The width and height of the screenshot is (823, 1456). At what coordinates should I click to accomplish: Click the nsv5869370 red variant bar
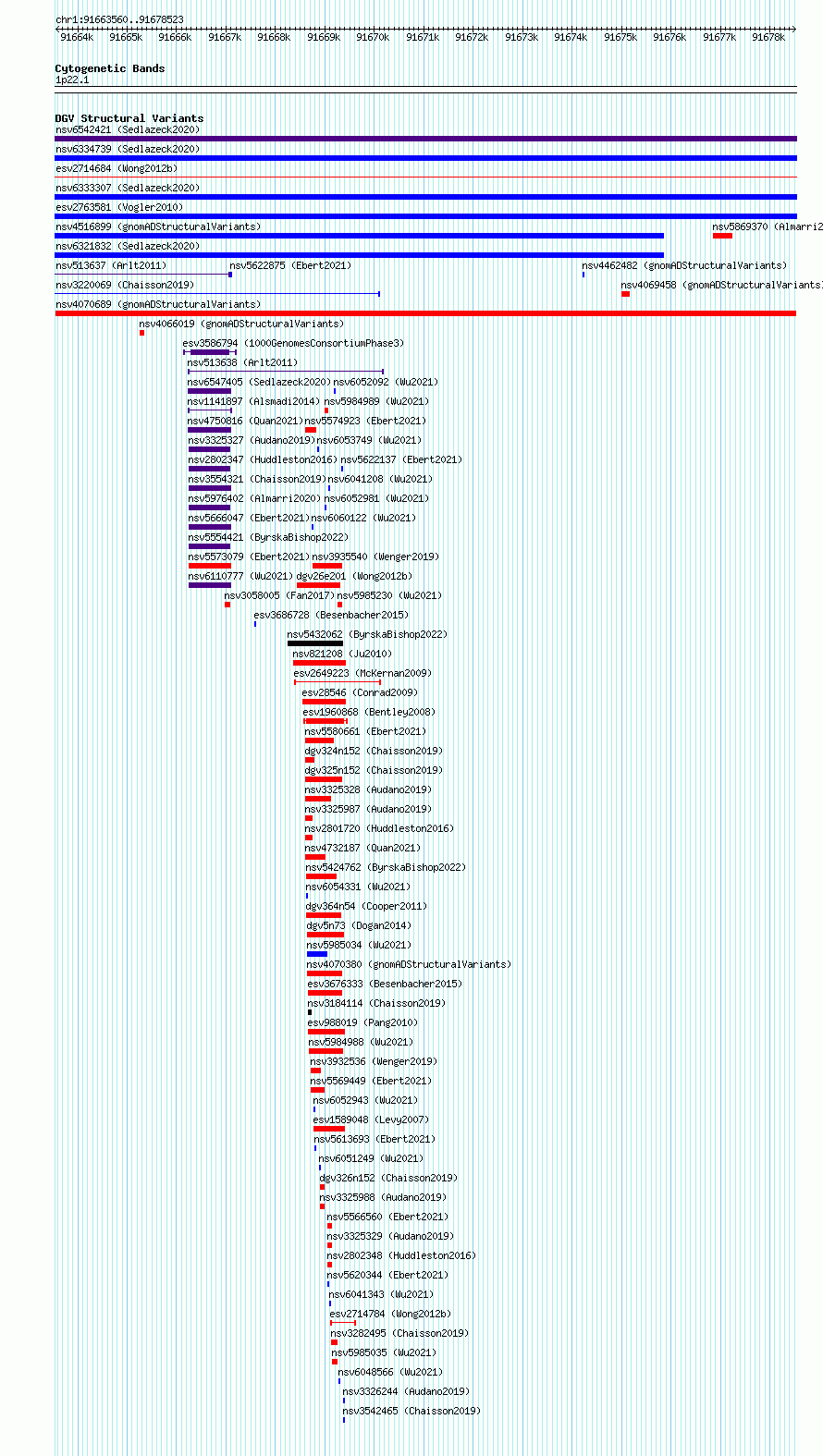pyautogui.click(x=722, y=236)
